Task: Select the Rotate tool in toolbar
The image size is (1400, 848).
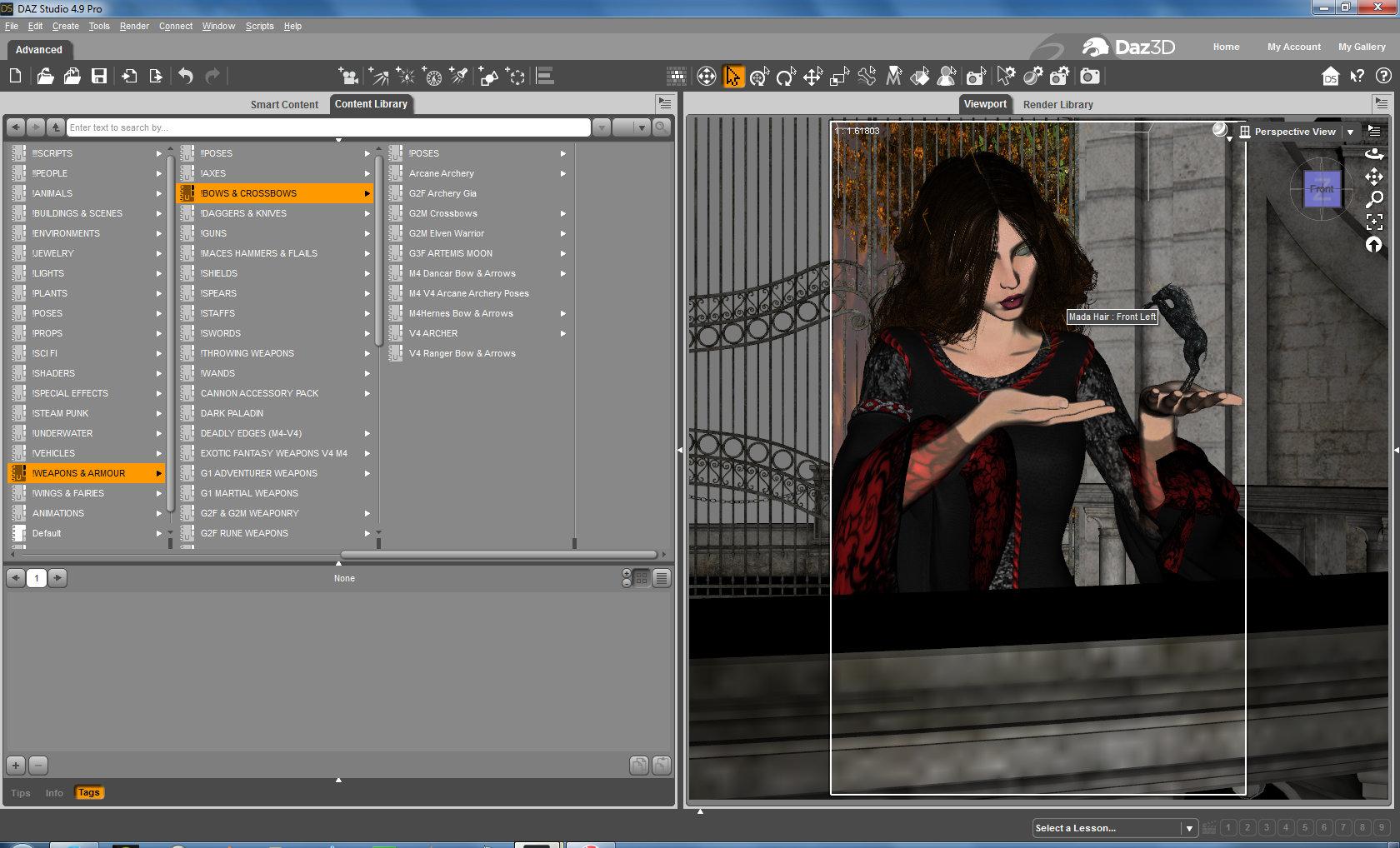Action: pos(785,77)
